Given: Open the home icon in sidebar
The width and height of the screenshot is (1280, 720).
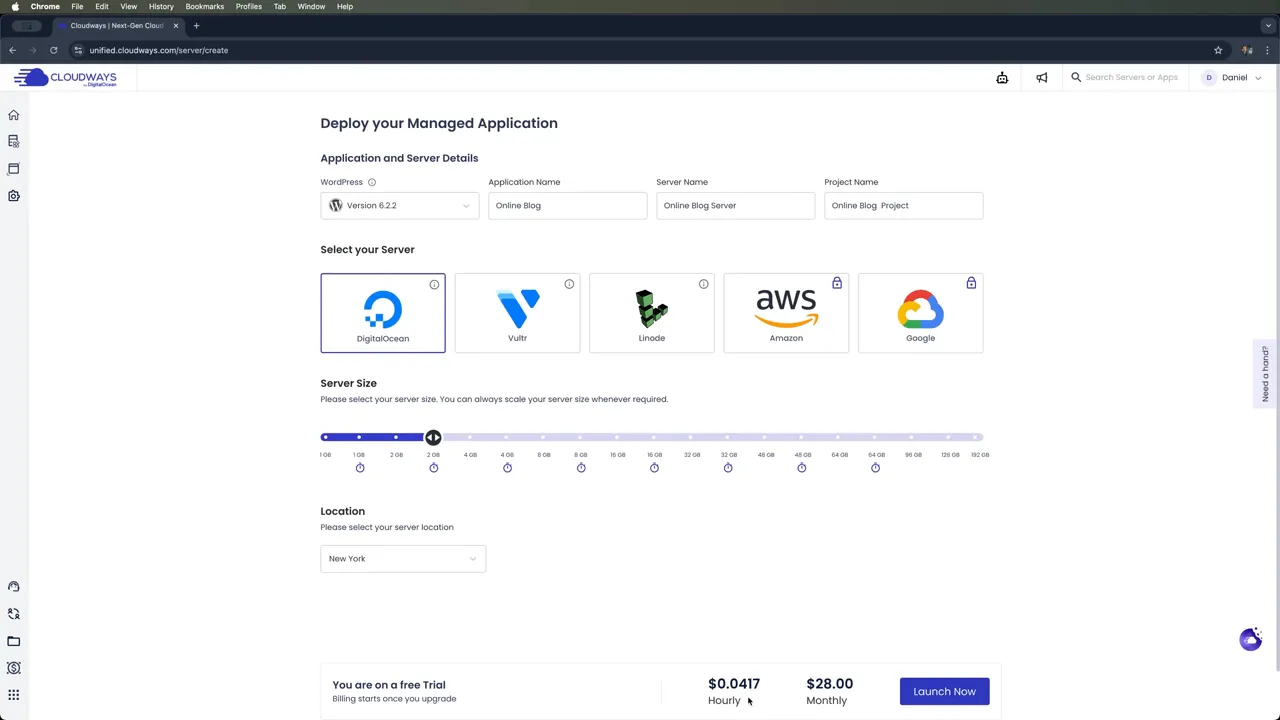Looking at the screenshot, I should (x=14, y=115).
